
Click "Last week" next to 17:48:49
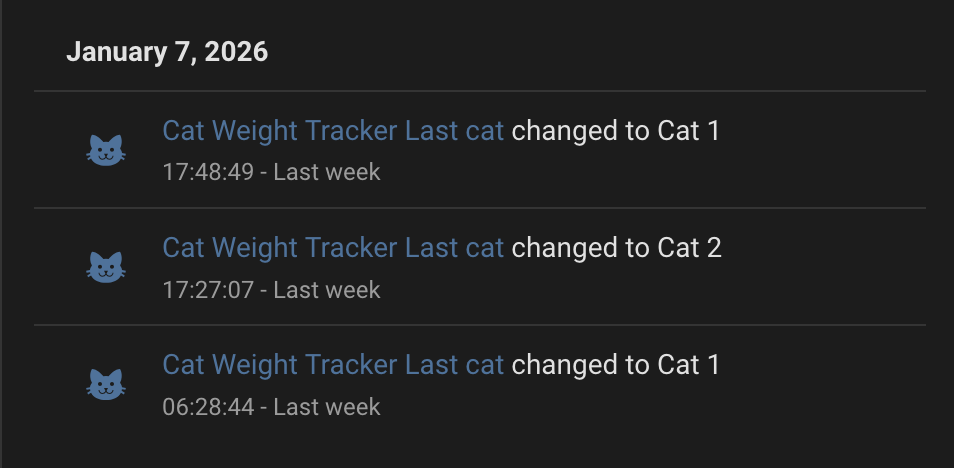pyautogui.click(x=327, y=172)
